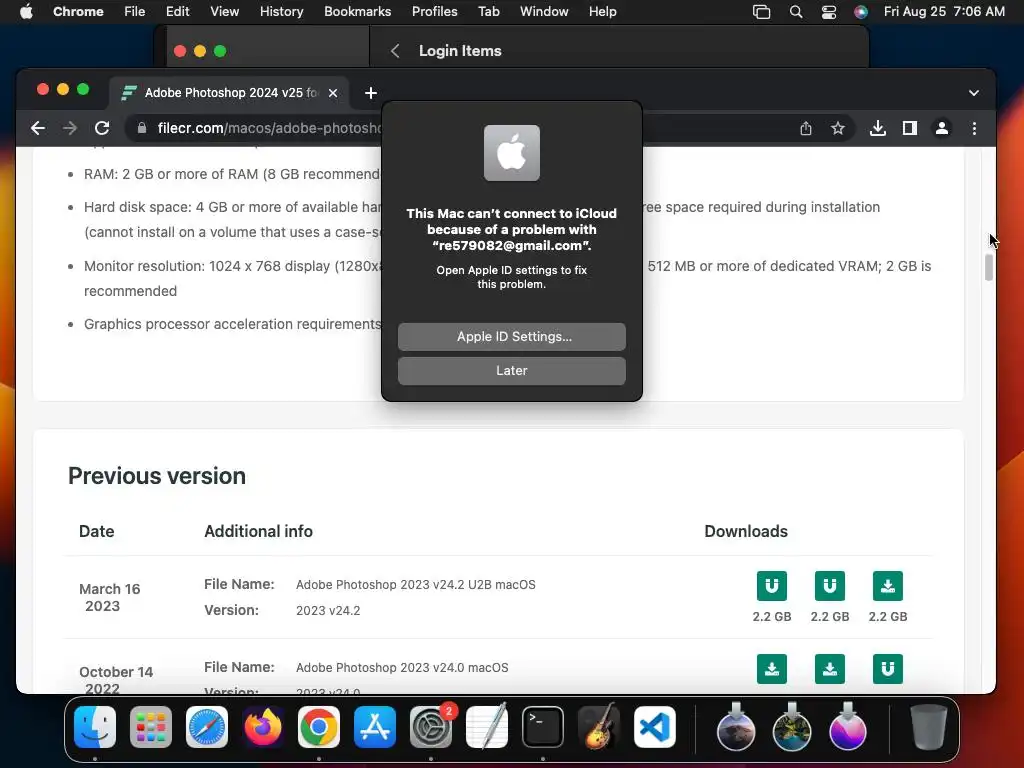Select the Adobe Photoshop 2024 v25 tab
This screenshot has height=768, width=1024.
pos(229,93)
